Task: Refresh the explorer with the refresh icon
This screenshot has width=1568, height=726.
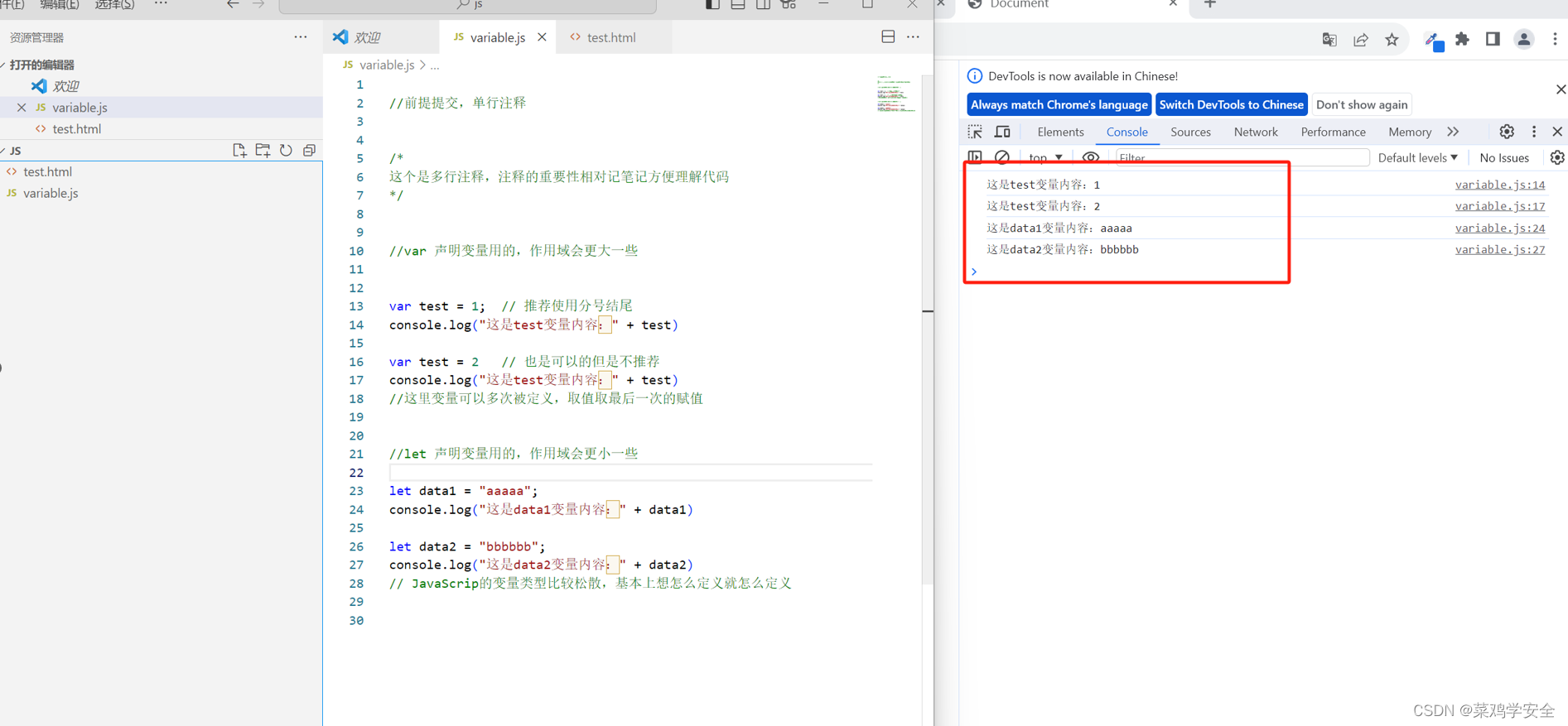Action: 286,150
